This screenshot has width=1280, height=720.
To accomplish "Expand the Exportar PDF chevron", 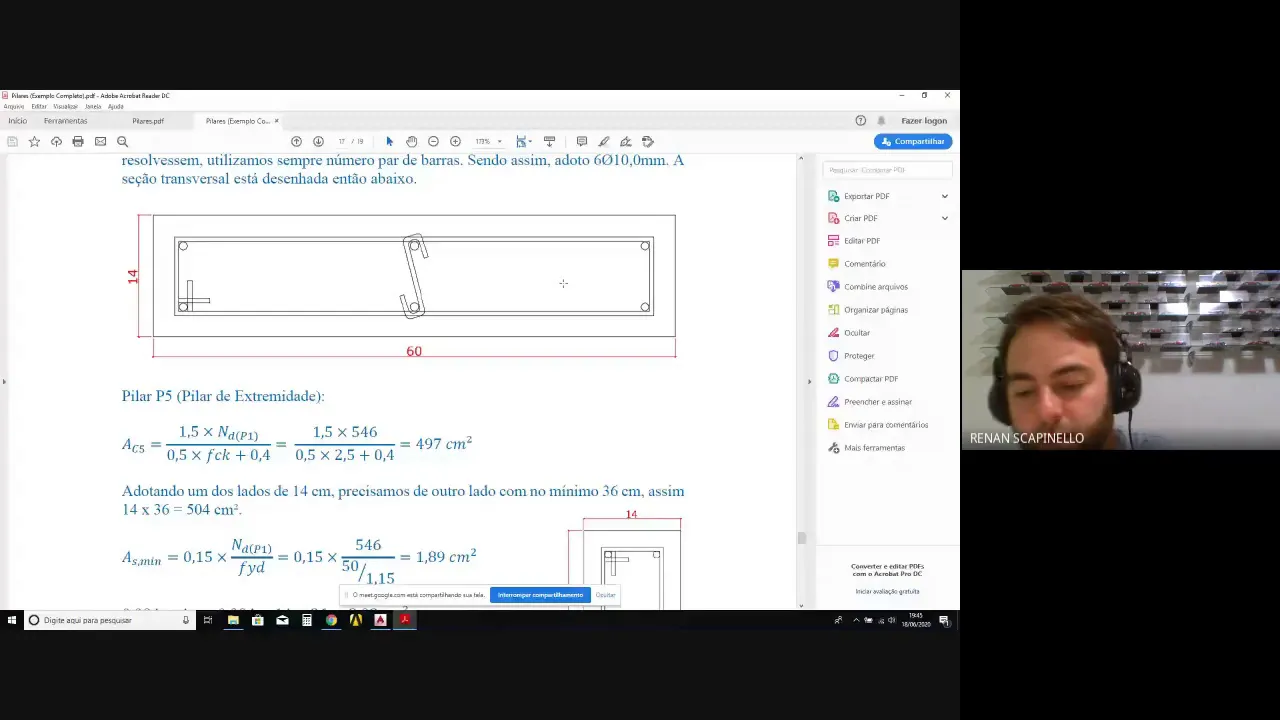I will point(944,196).
